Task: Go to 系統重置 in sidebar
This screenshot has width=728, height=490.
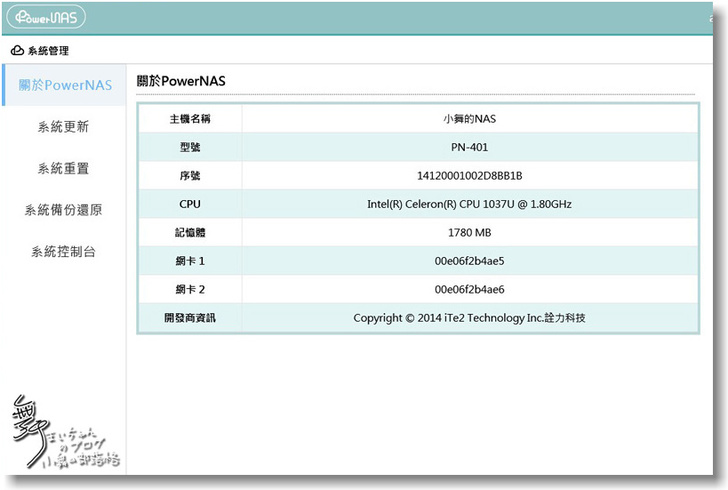Action: coord(63,168)
